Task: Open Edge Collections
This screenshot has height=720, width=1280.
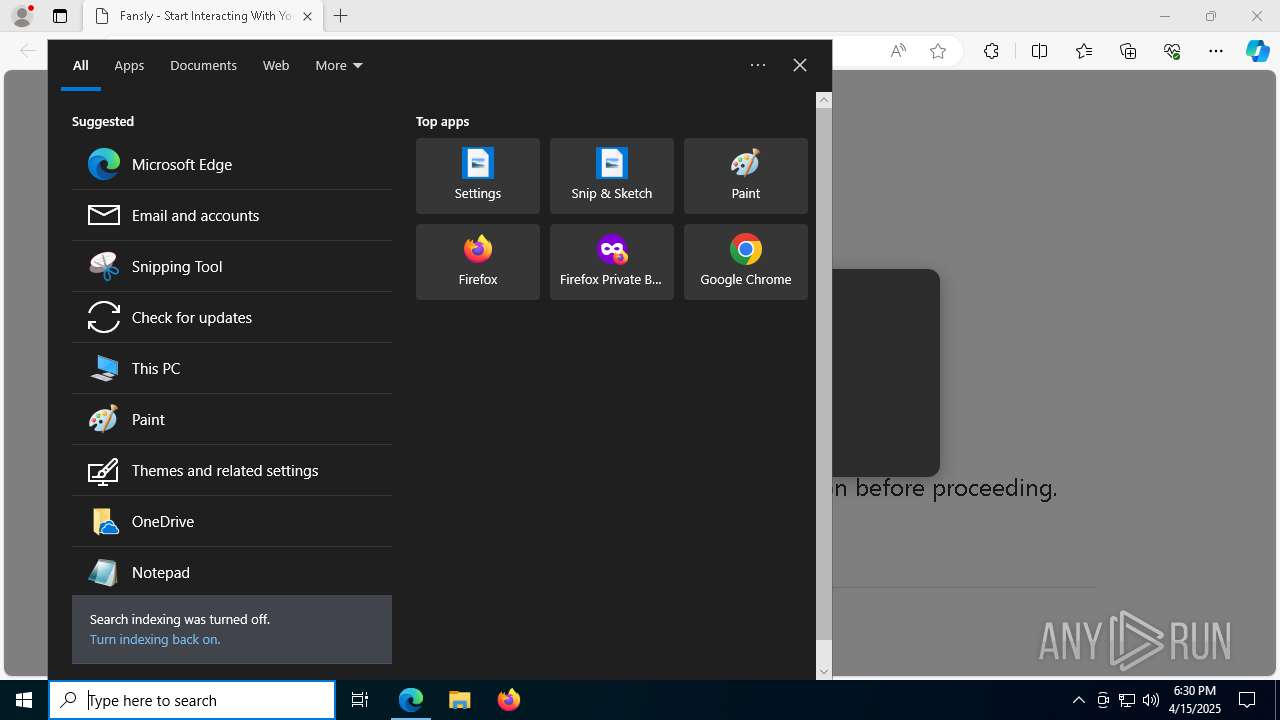Action: click(1128, 51)
